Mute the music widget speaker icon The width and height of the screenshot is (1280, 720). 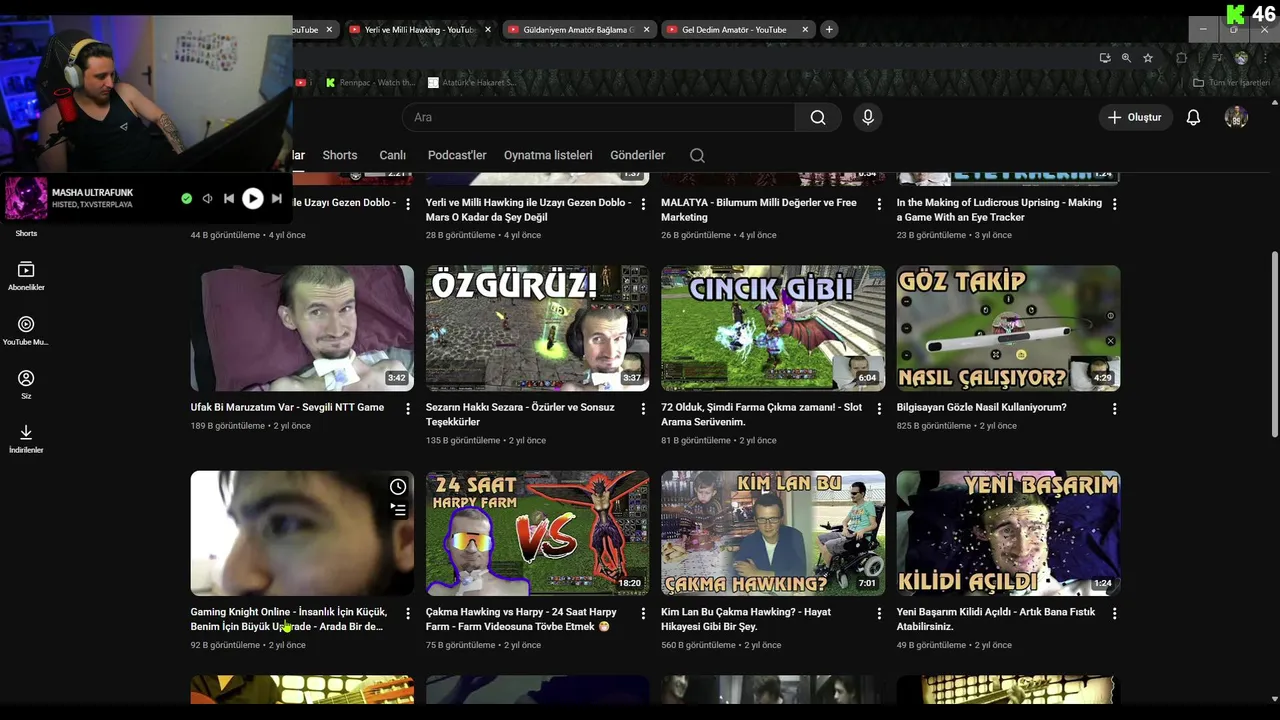207,198
